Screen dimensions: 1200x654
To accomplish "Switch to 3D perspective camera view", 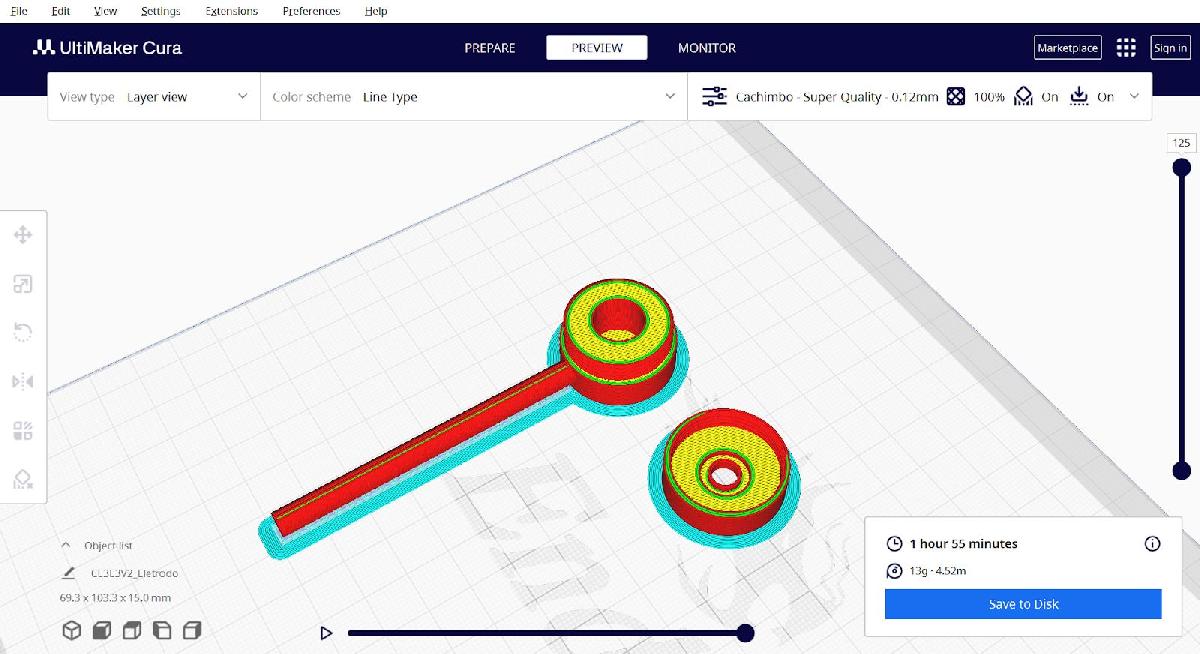I will 72,631.
